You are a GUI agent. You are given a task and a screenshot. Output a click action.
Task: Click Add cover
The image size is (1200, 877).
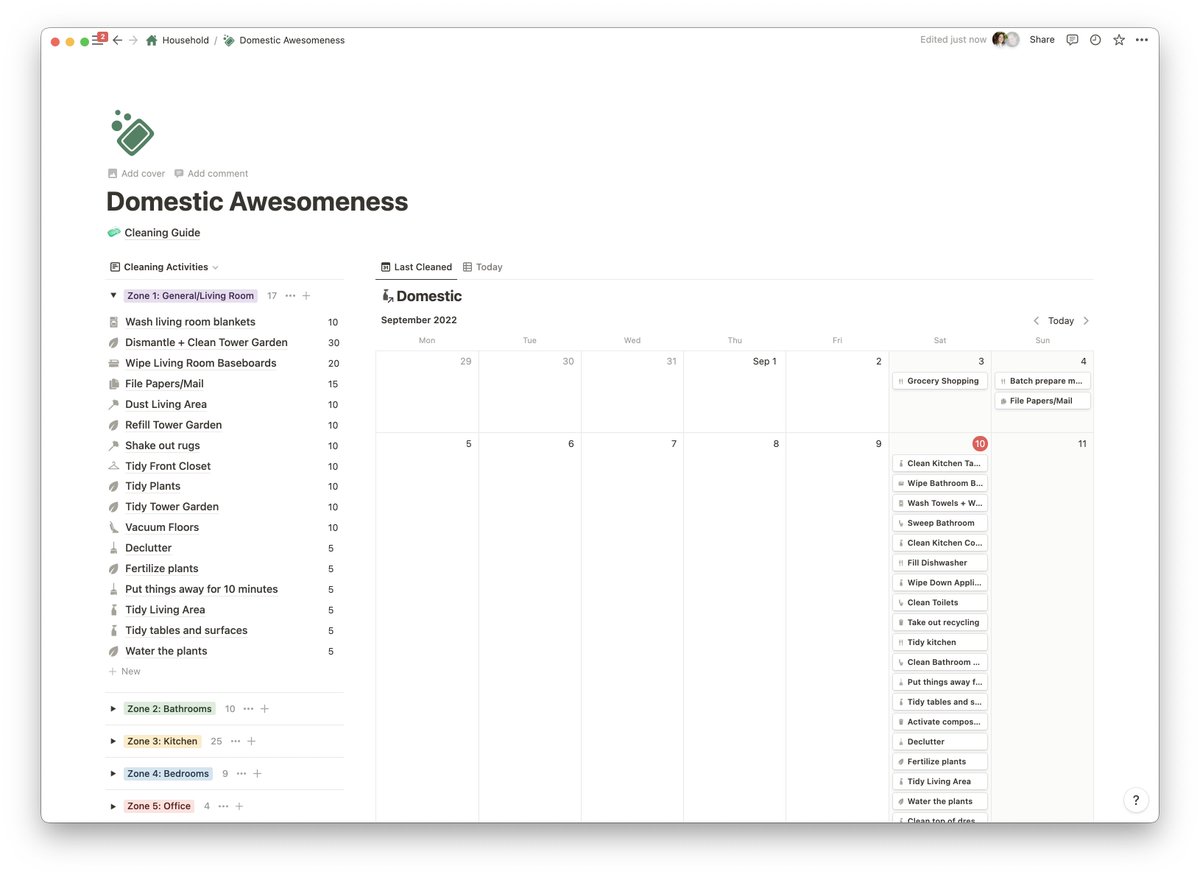coord(136,173)
